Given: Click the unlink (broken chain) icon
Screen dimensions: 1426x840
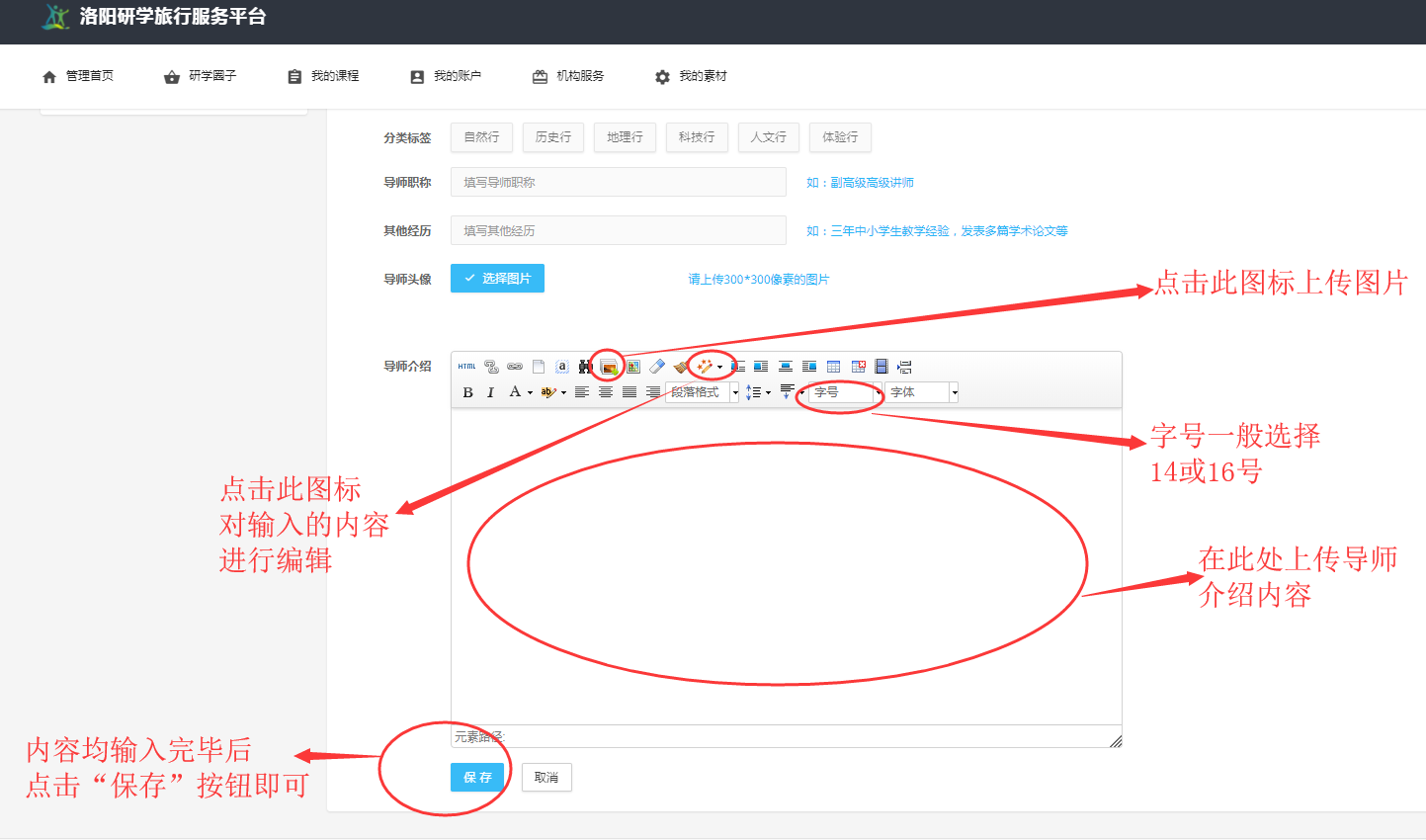Looking at the screenshot, I should pos(492,367).
